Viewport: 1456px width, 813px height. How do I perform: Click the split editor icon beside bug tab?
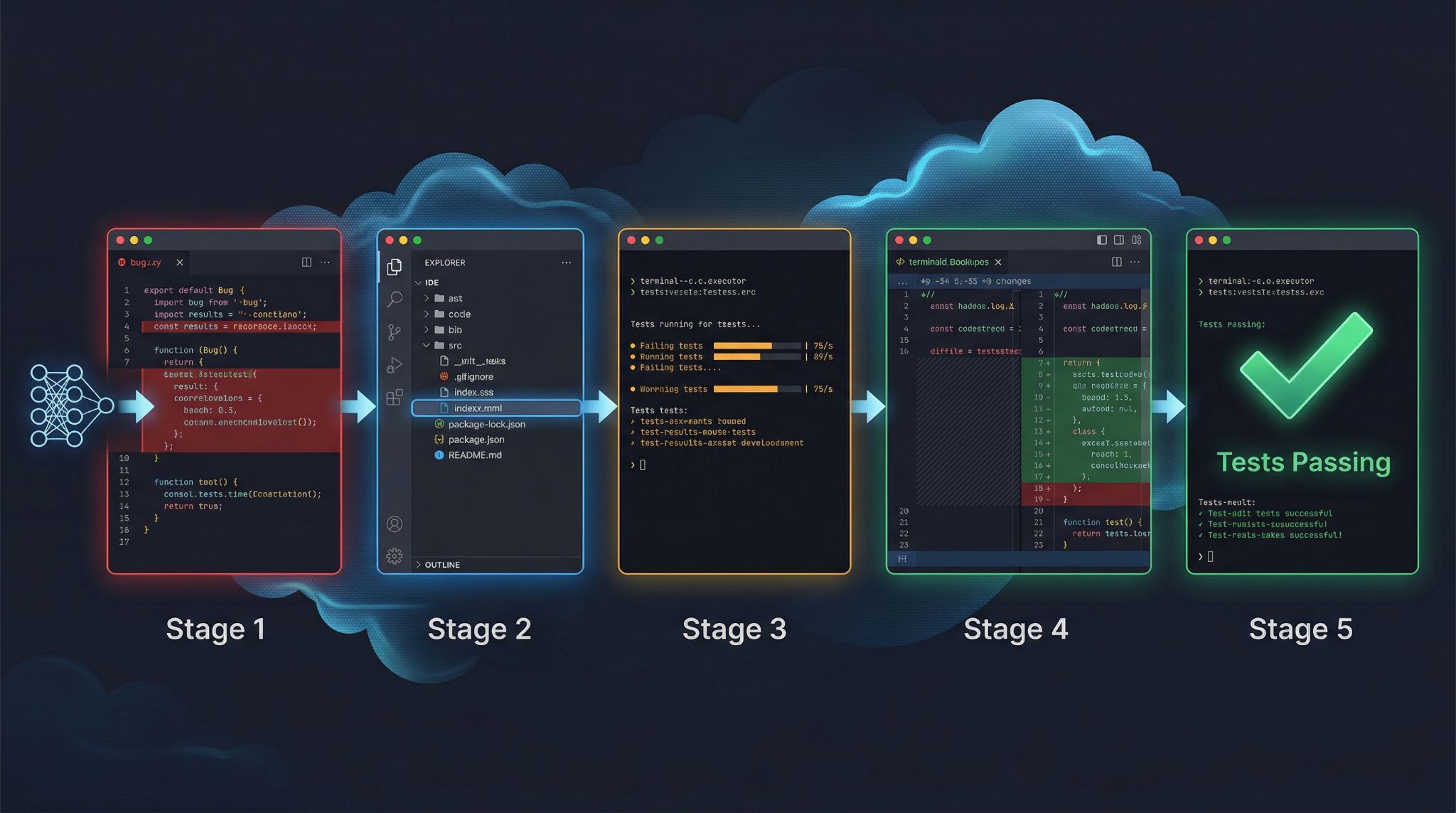click(x=306, y=262)
